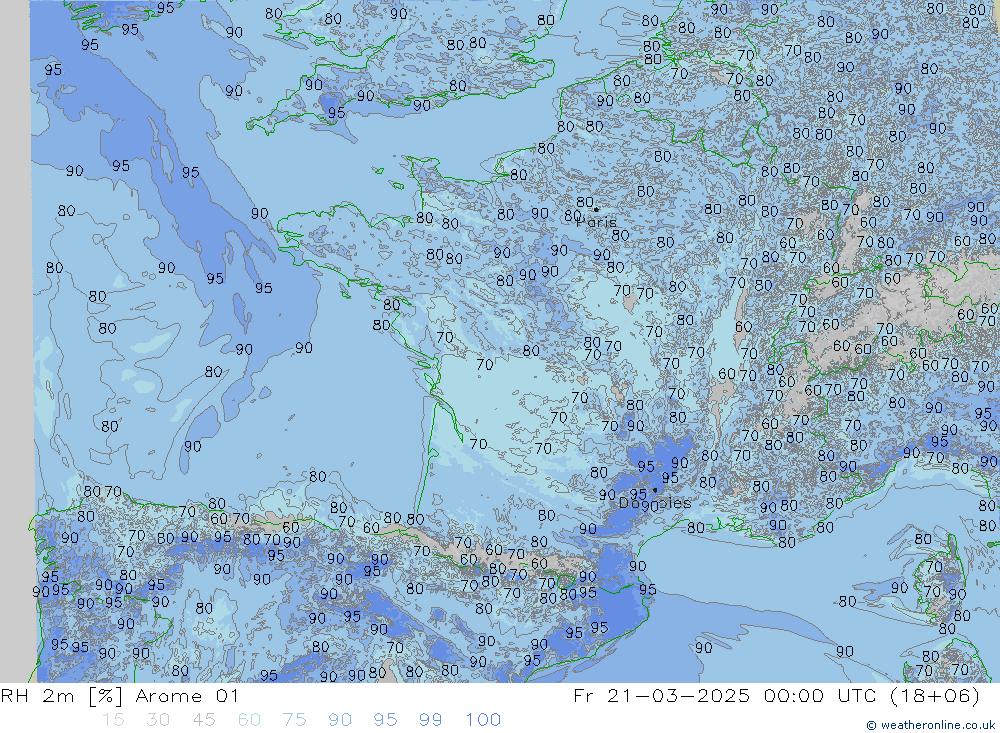1000x733 pixels.
Task: Pick the 45 value in the legend
Action: pos(203,720)
